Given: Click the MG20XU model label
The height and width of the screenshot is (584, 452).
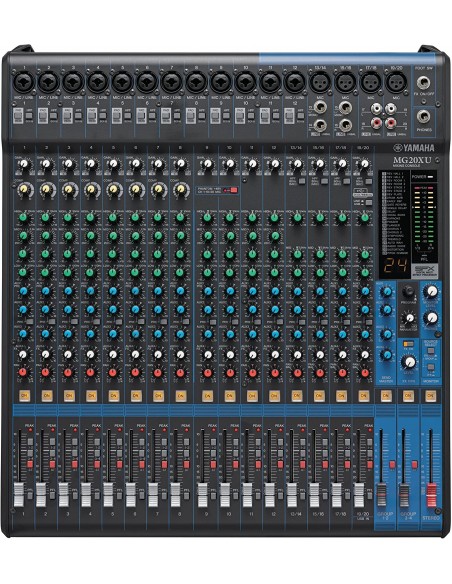Looking at the screenshot, I should tap(413, 161).
